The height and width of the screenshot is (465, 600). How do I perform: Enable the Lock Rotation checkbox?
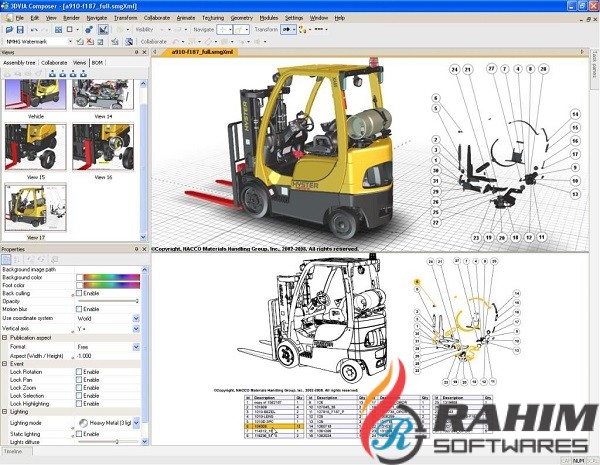(x=79, y=372)
